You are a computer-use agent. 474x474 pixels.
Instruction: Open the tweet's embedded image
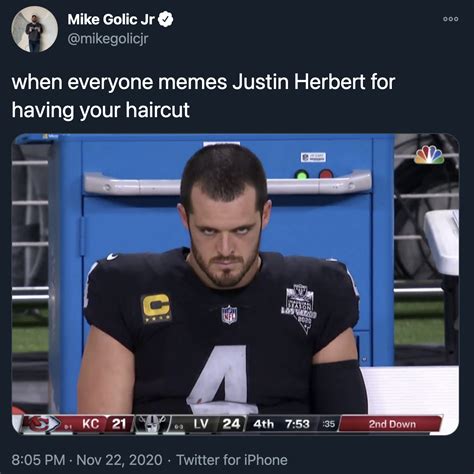click(x=235, y=284)
